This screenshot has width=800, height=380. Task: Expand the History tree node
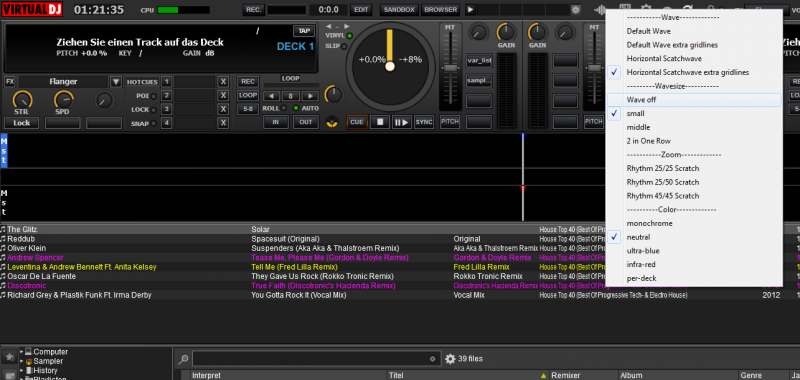pos(22,370)
